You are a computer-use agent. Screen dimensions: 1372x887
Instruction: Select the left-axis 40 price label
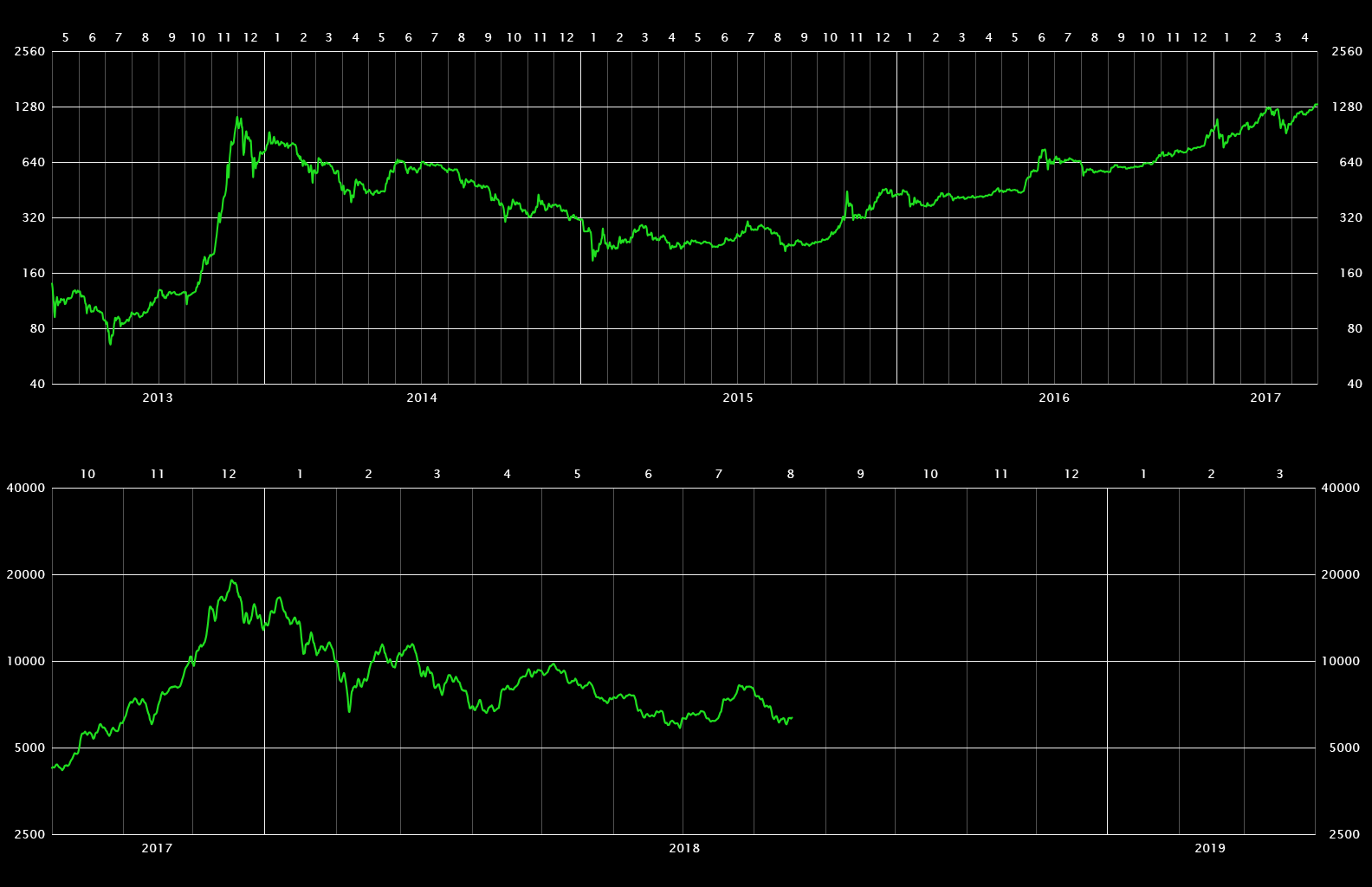[x=37, y=385]
